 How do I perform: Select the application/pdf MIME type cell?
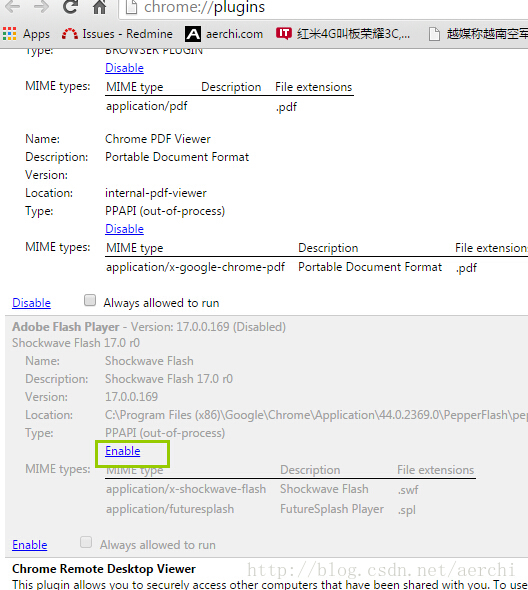point(146,106)
